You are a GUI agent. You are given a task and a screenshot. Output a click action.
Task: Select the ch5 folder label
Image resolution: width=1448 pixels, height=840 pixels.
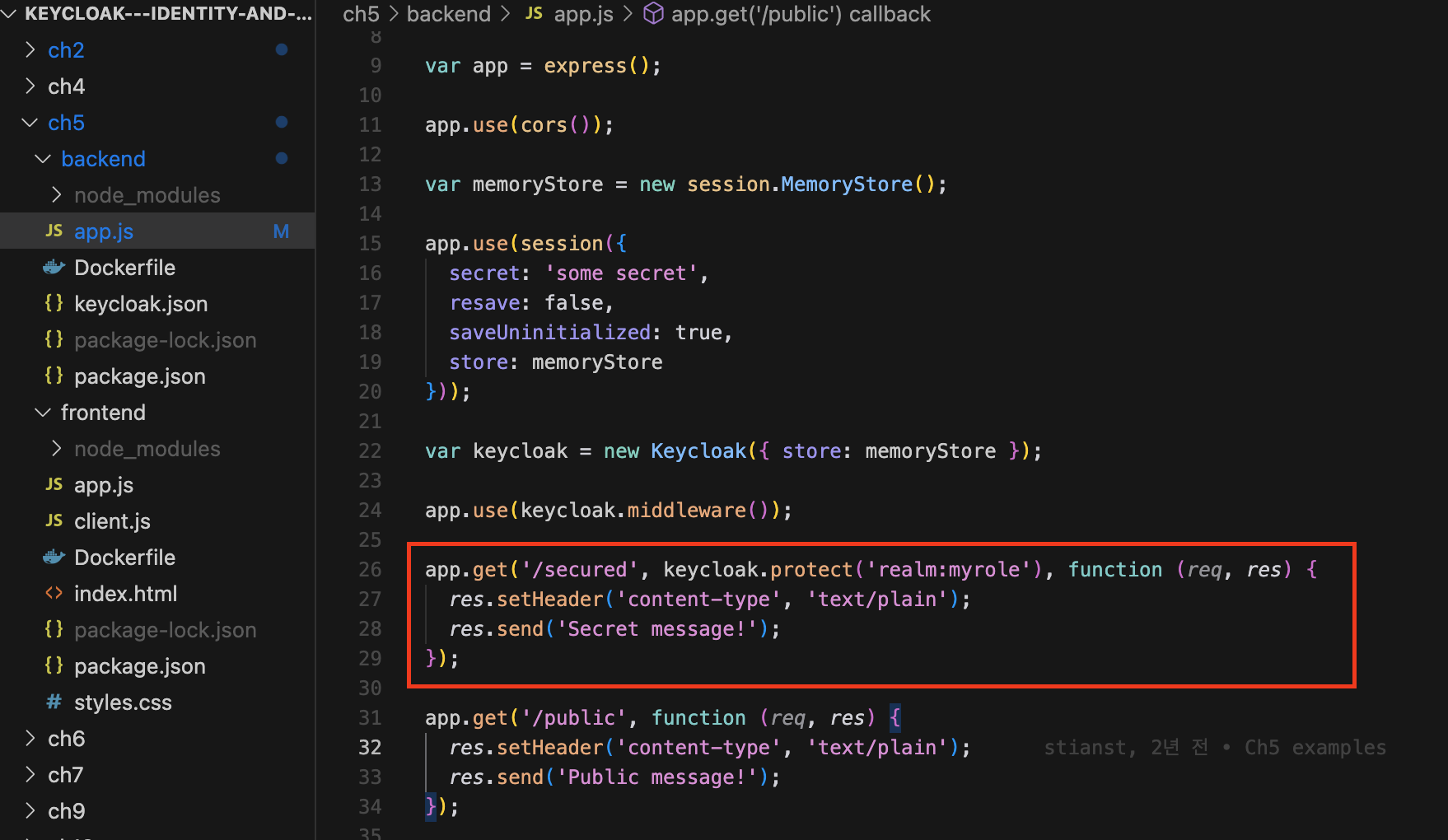[x=66, y=123]
